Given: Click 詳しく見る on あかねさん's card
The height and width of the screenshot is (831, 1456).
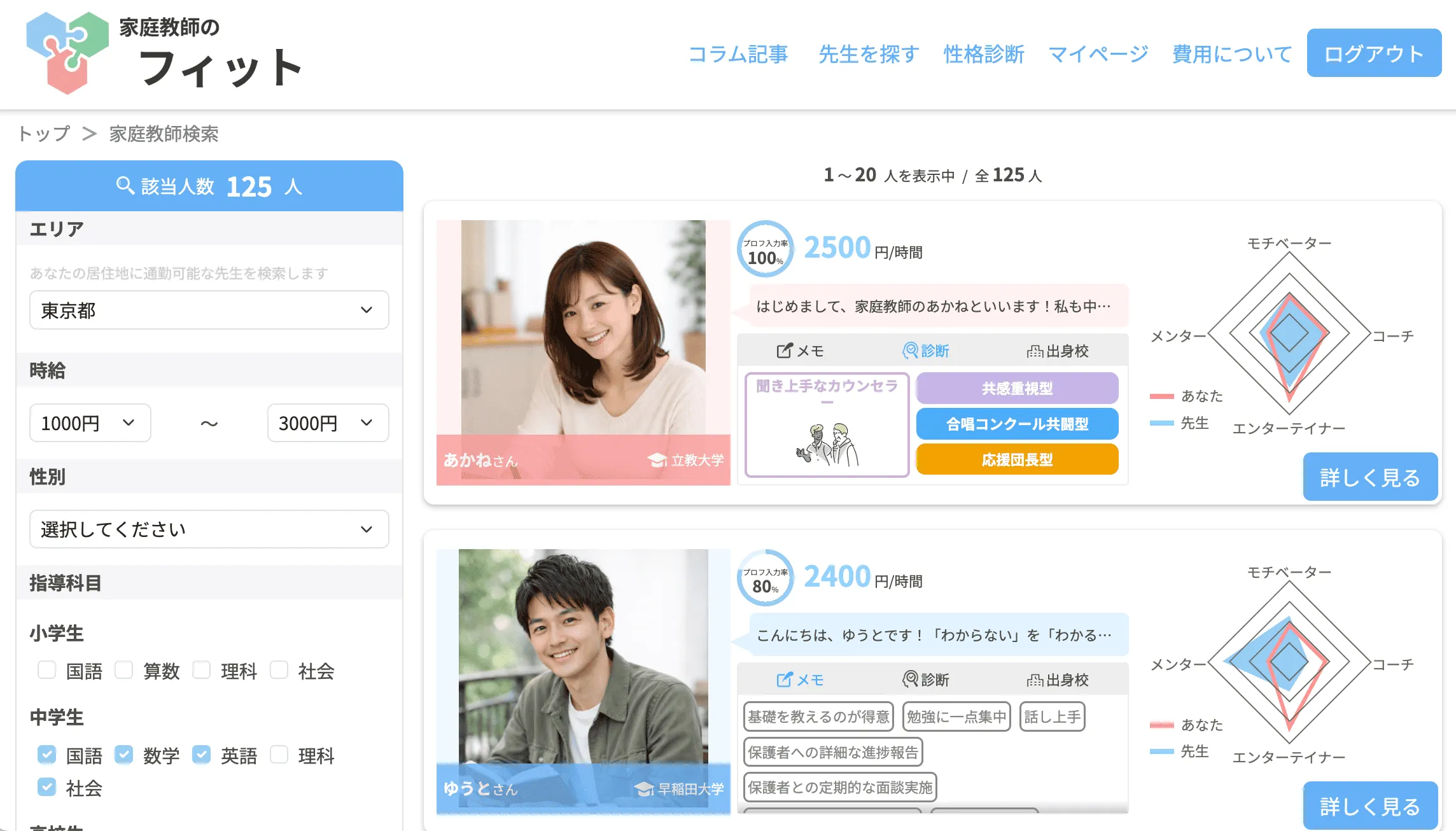Looking at the screenshot, I should tap(1370, 477).
